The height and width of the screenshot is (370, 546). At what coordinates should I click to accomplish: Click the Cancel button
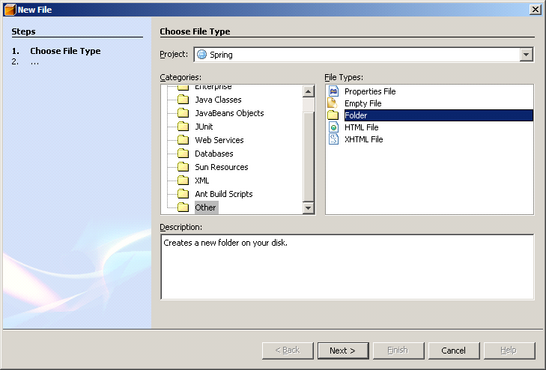point(453,351)
